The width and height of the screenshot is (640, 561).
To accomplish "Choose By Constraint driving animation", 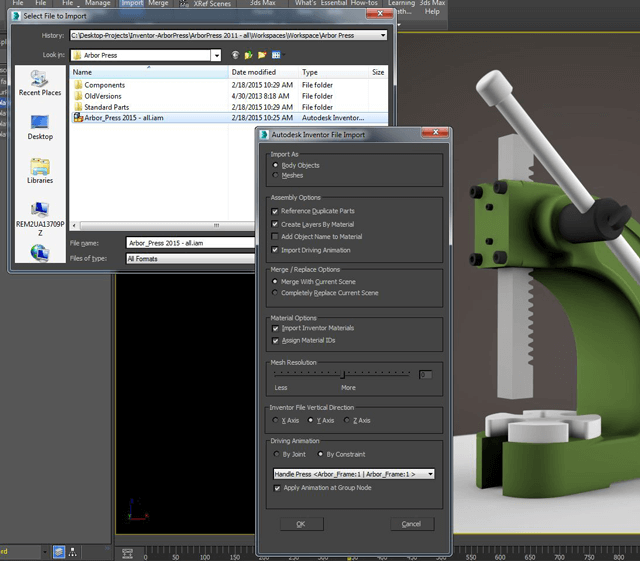I will [x=320, y=454].
